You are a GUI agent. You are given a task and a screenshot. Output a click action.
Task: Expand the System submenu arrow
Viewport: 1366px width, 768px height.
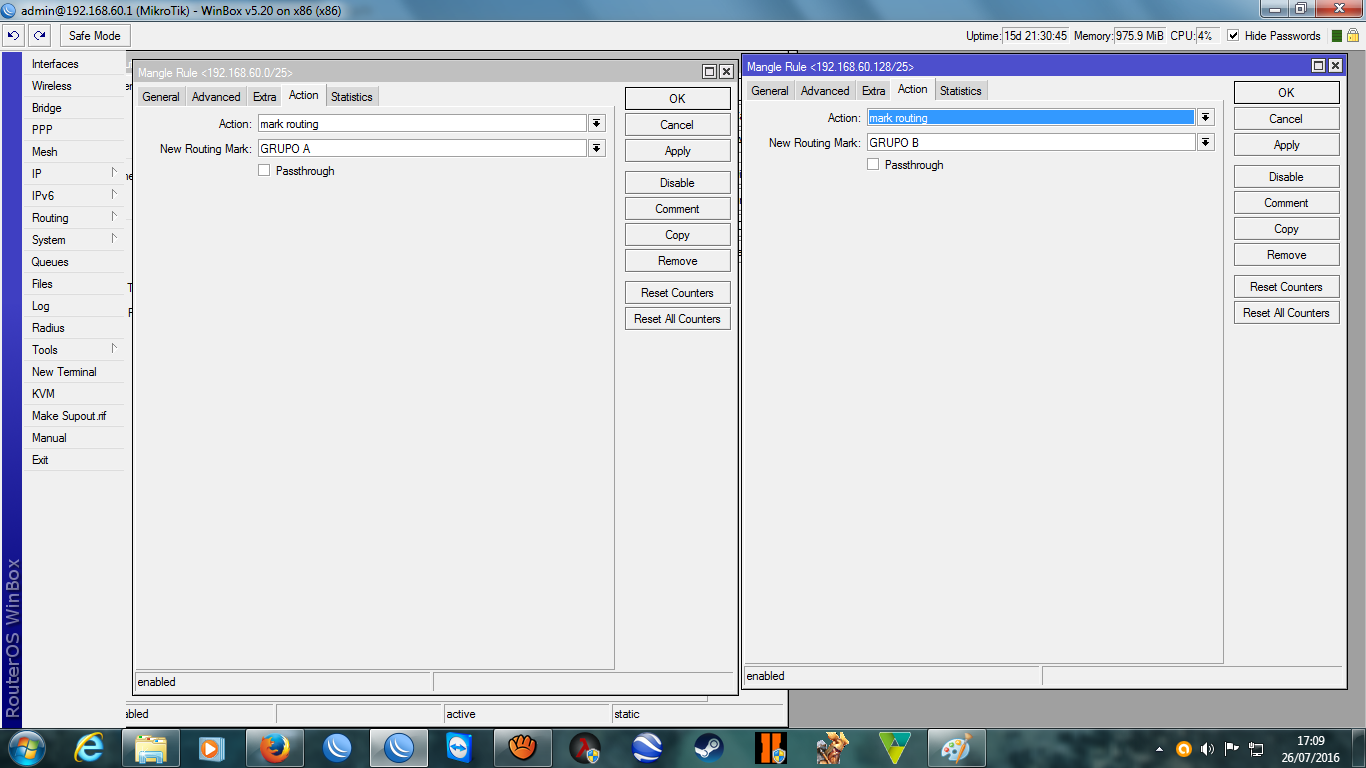(114, 239)
